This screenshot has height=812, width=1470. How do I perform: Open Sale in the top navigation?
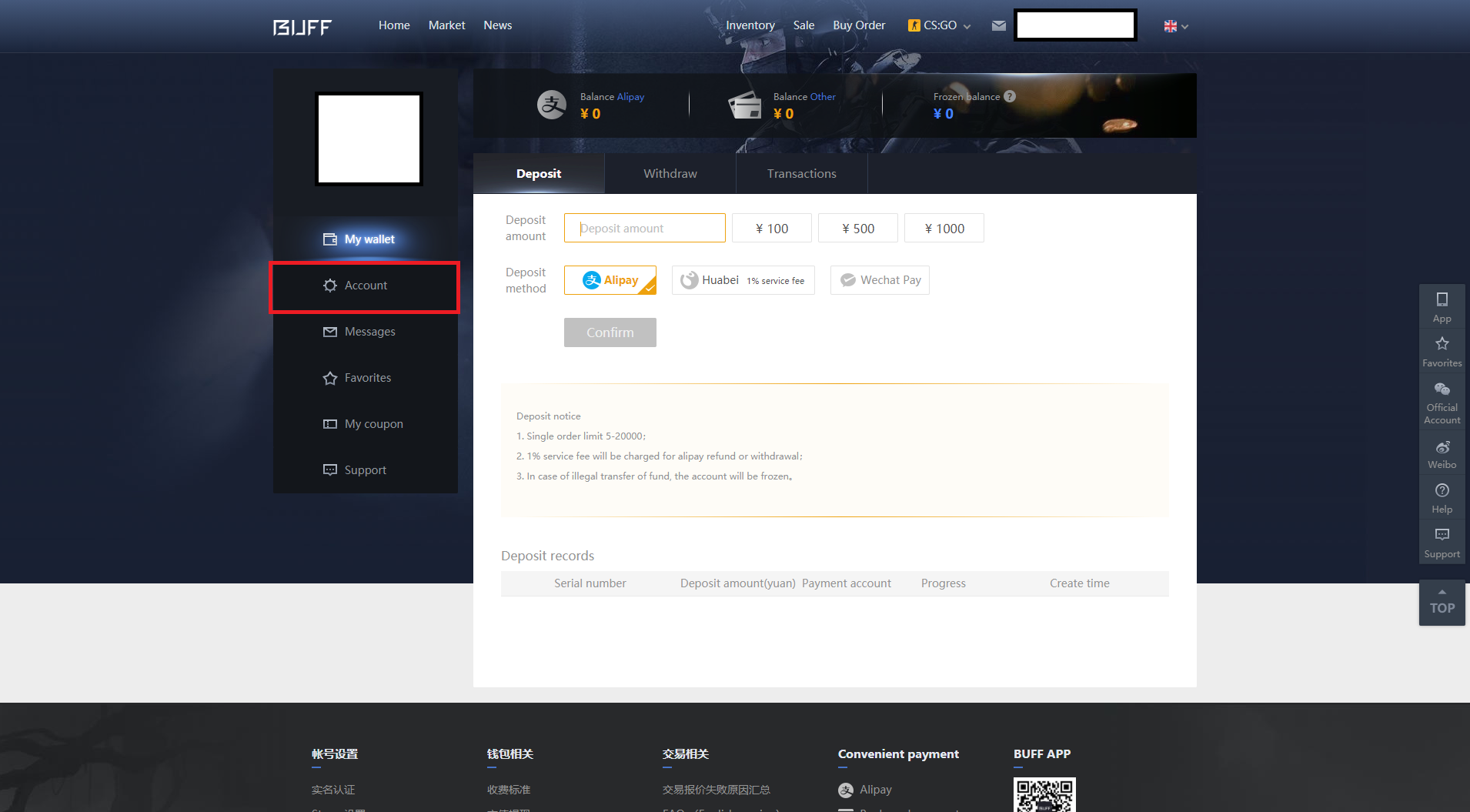(x=804, y=25)
